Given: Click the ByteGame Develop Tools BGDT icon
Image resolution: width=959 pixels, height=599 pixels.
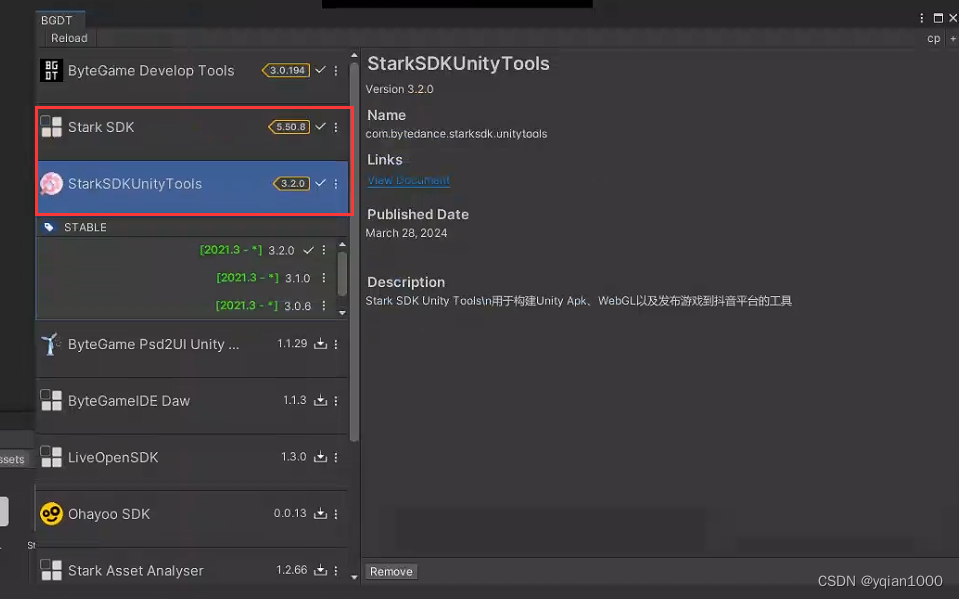Looking at the screenshot, I should click(x=51, y=70).
